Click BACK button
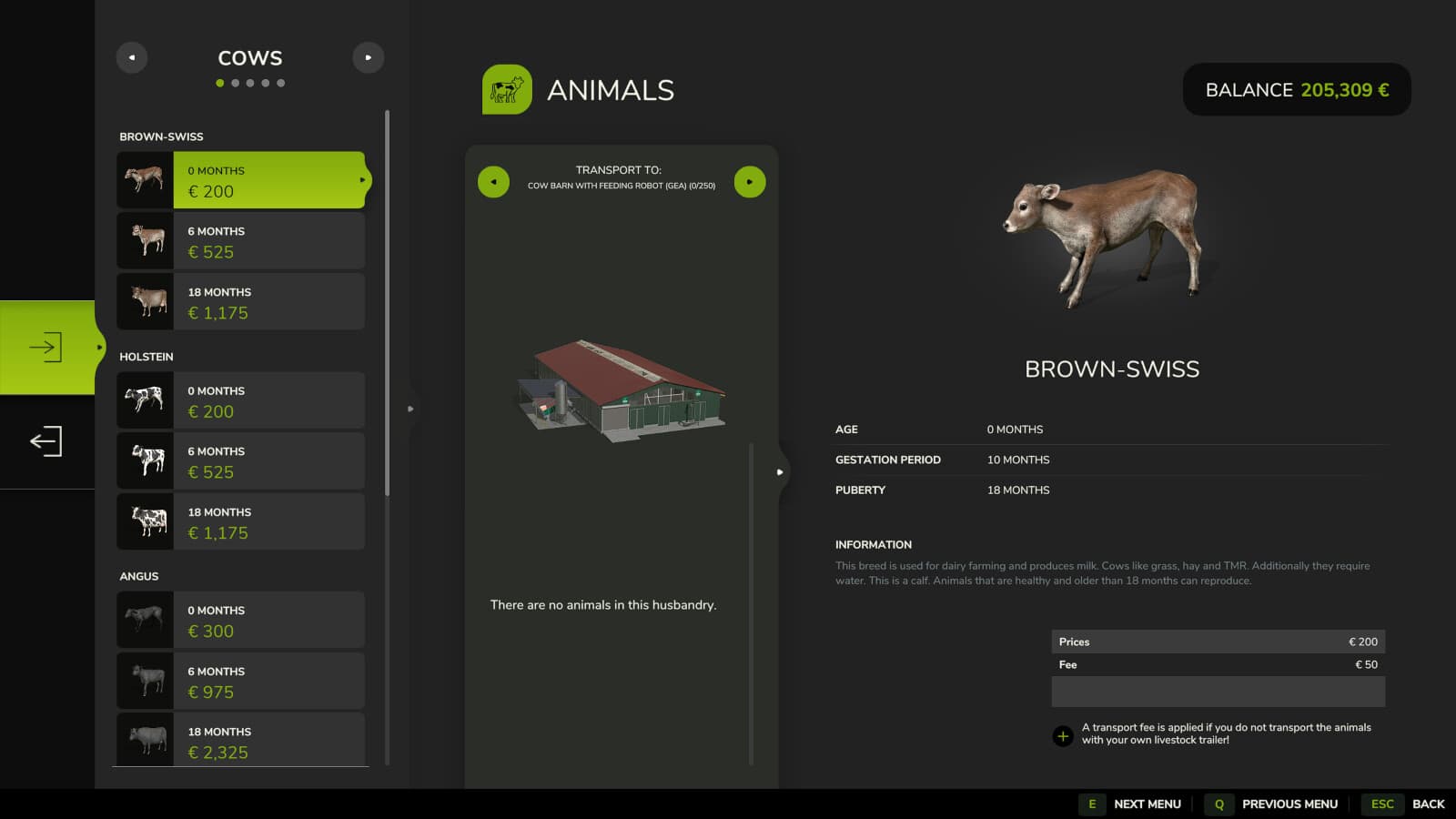This screenshot has height=819, width=1456. 1429,804
